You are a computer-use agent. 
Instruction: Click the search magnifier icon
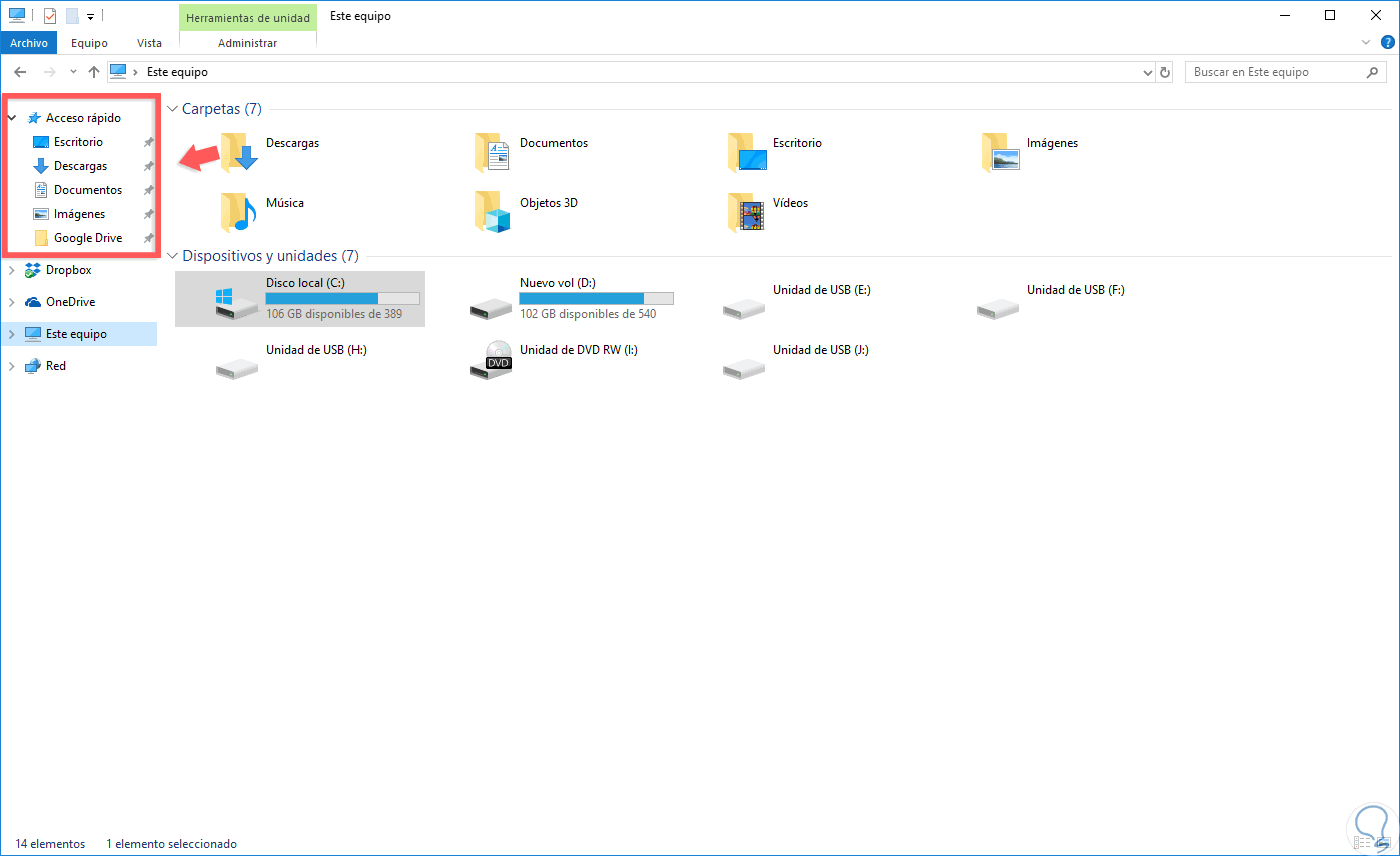[1372, 72]
